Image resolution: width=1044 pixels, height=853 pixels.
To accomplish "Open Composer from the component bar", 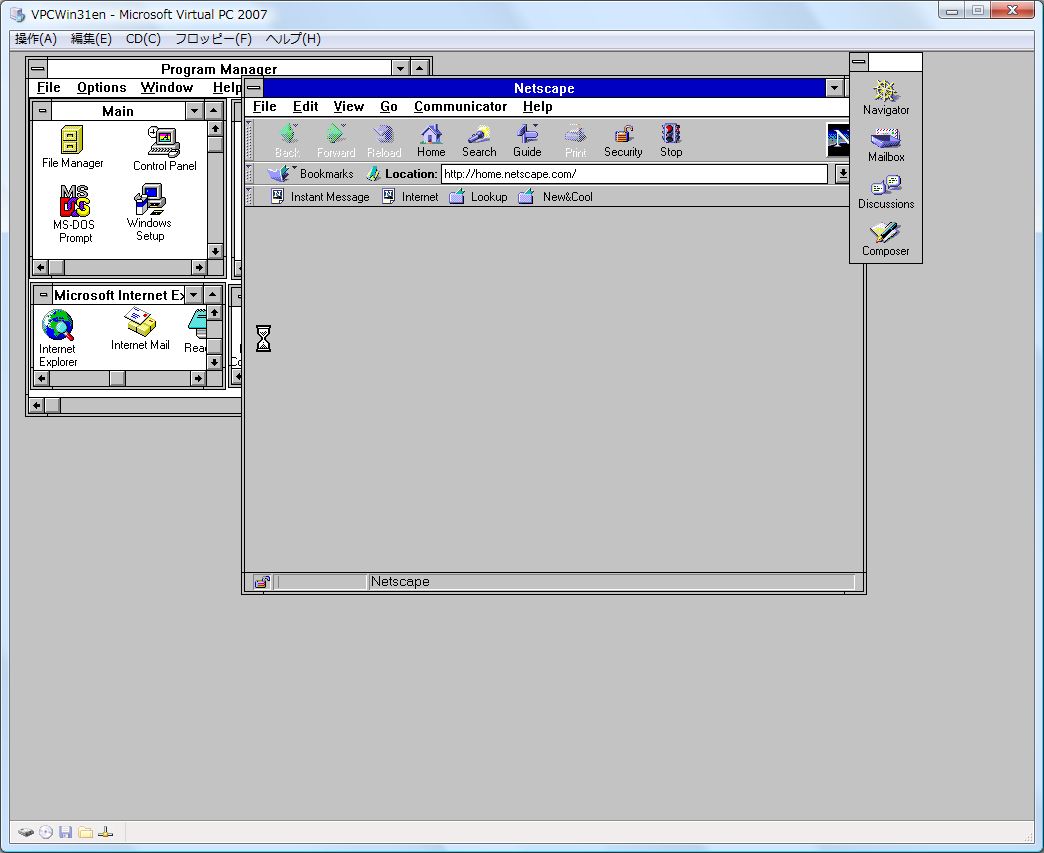I will coord(886,238).
